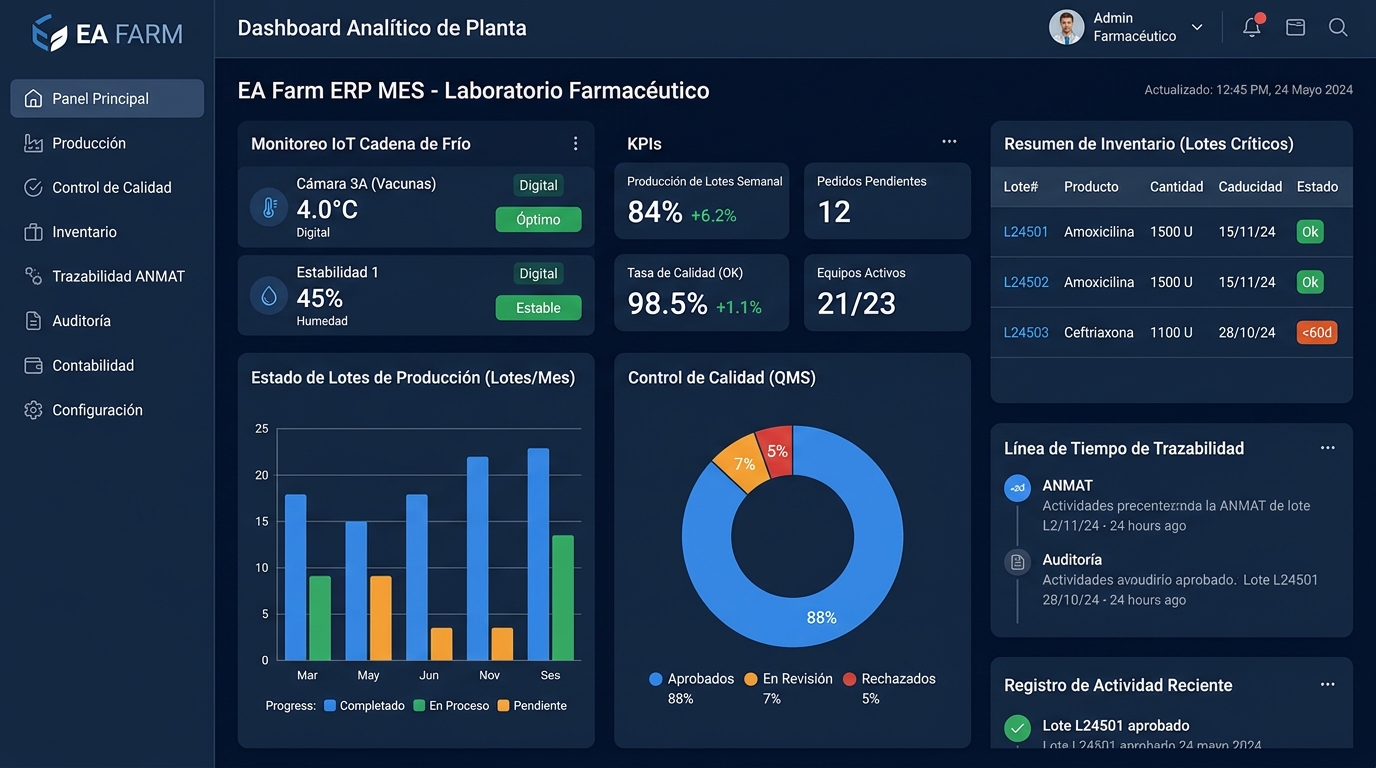This screenshot has width=1376, height=768.
Task: Click Pendiente legend color swatch
Action: pyautogui.click(x=503, y=705)
